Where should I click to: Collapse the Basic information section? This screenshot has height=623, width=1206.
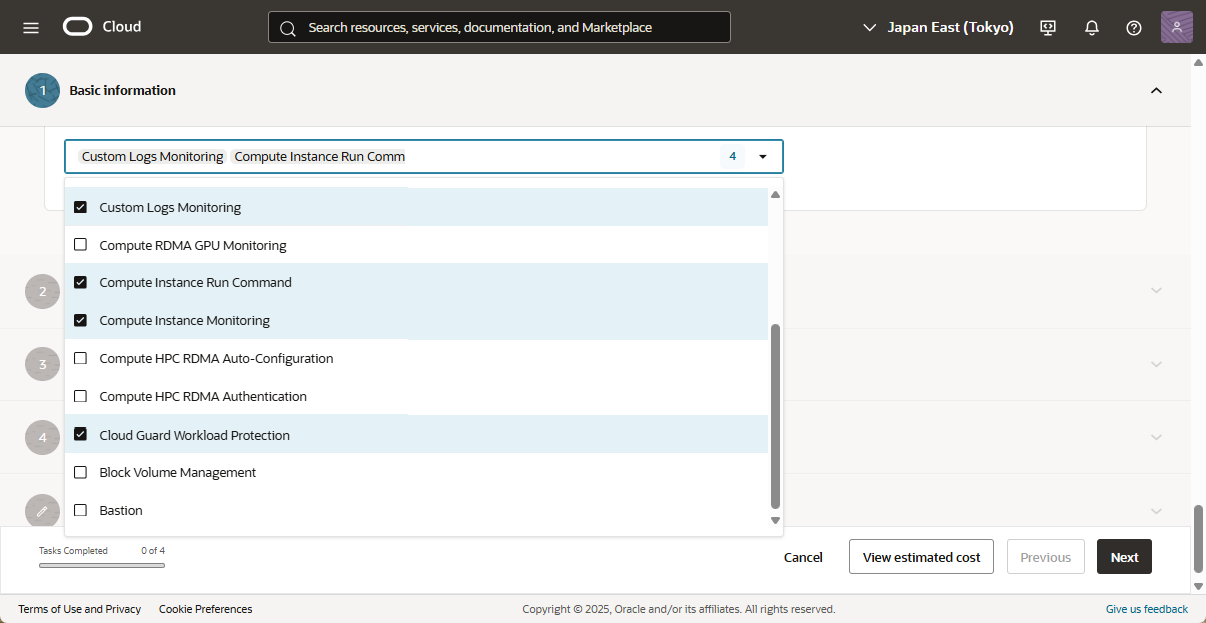click(x=1156, y=90)
